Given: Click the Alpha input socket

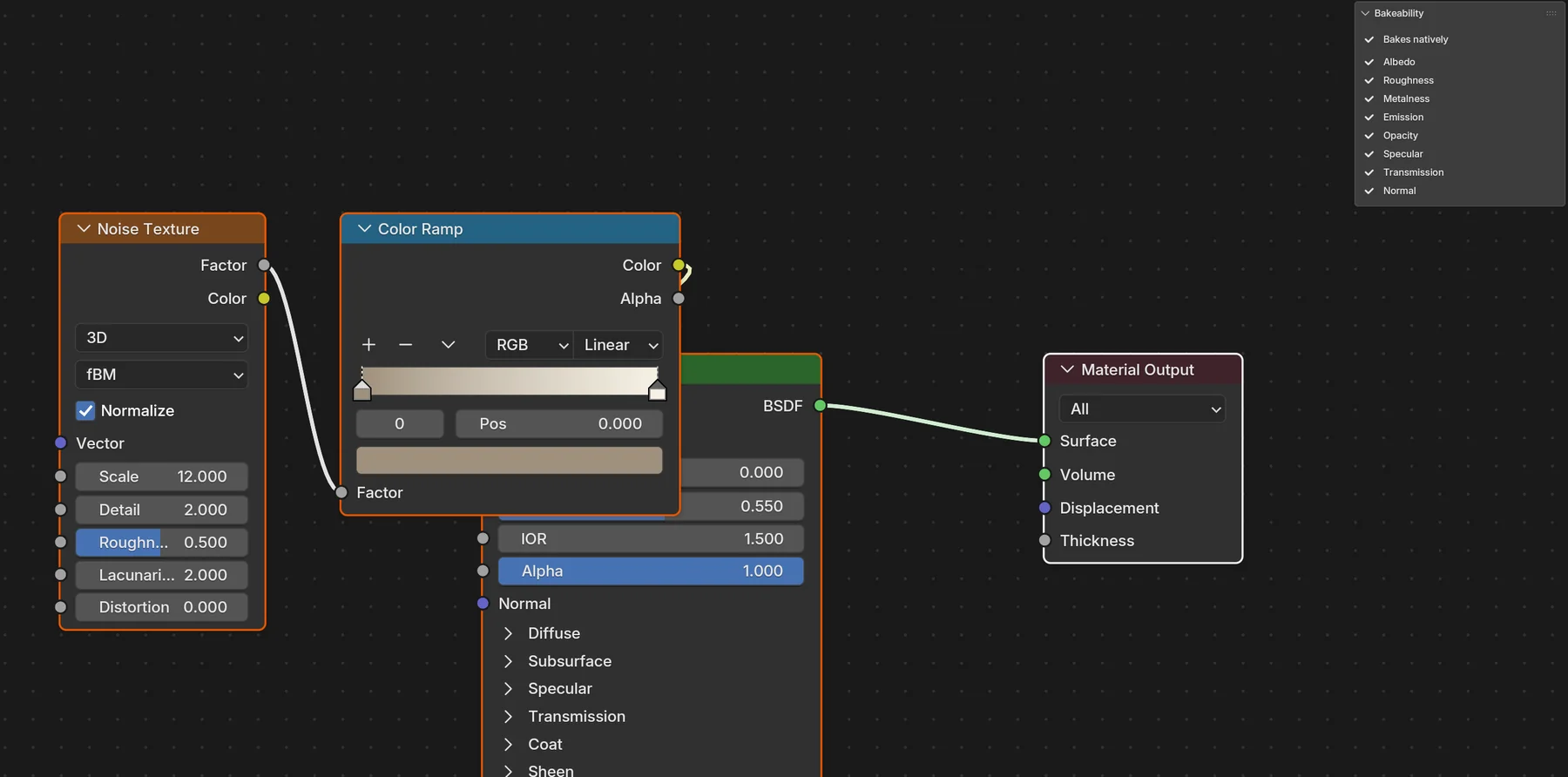Looking at the screenshot, I should click(x=483, y=571).
